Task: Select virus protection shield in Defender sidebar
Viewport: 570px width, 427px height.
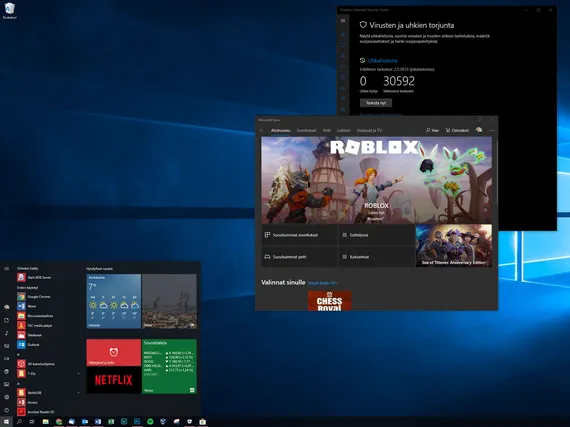Action: [343, 45]
